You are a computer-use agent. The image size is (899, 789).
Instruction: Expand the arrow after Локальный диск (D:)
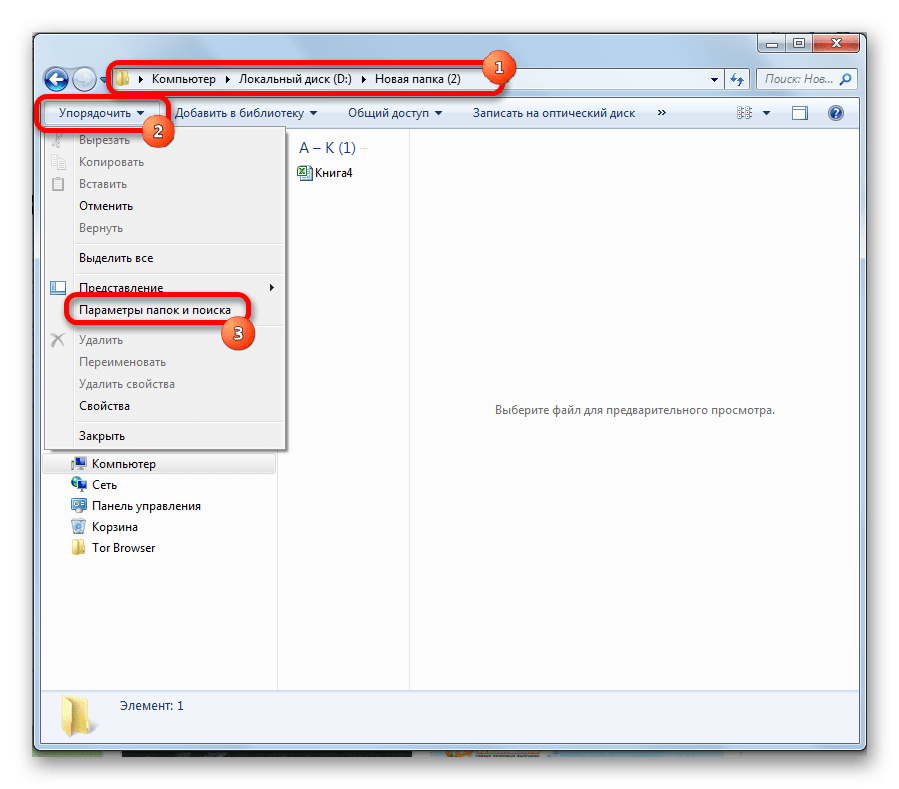click(363, 80)
